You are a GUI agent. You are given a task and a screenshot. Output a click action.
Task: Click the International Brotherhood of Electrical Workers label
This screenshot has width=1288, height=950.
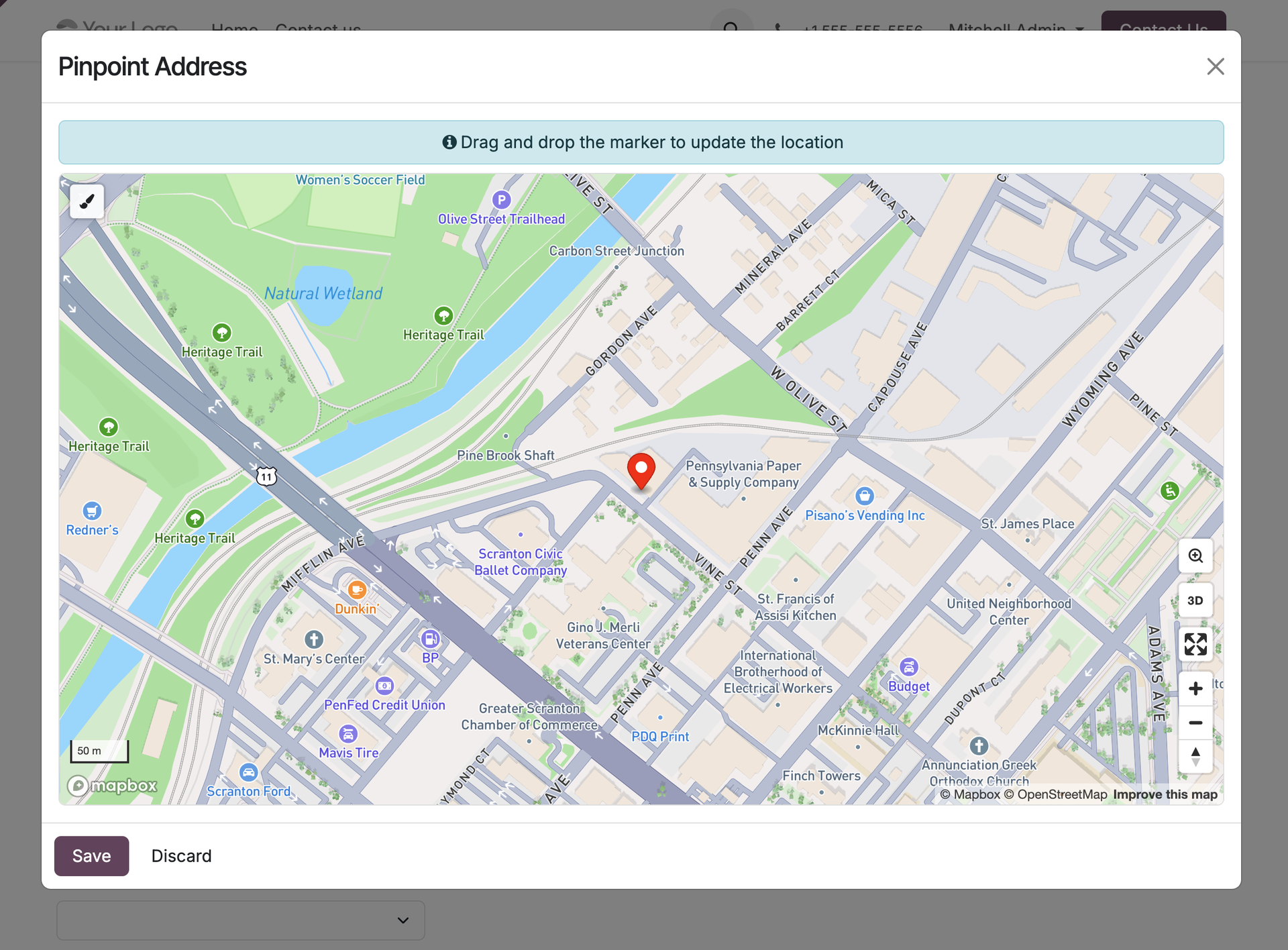778,672
